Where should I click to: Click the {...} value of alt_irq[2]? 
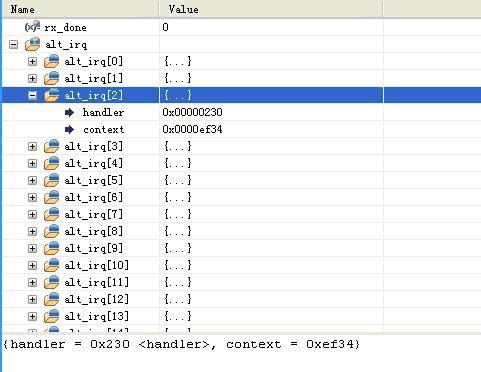(x=178, y=95)
